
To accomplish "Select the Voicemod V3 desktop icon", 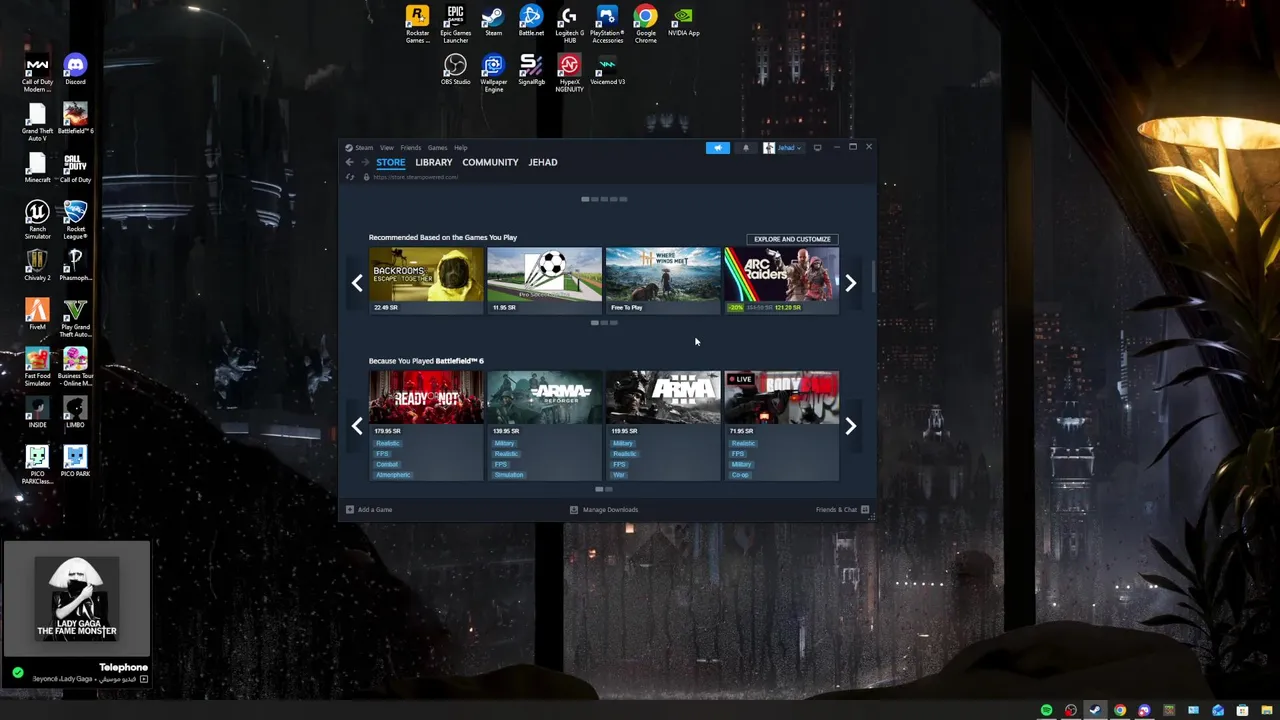I will tap(607, 70).
